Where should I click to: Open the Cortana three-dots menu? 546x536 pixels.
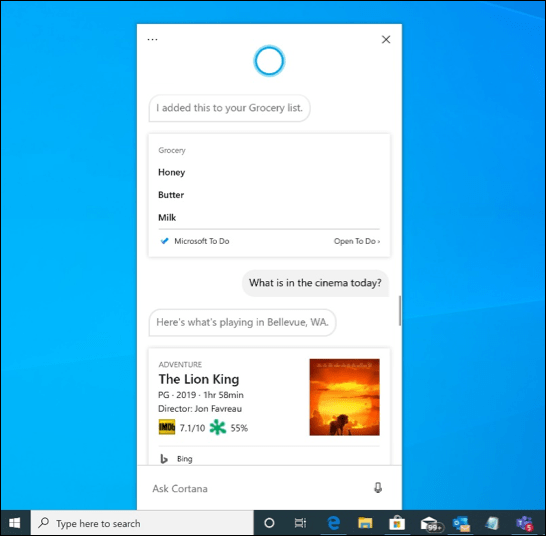pyautogui.click(x=152, y=39)
